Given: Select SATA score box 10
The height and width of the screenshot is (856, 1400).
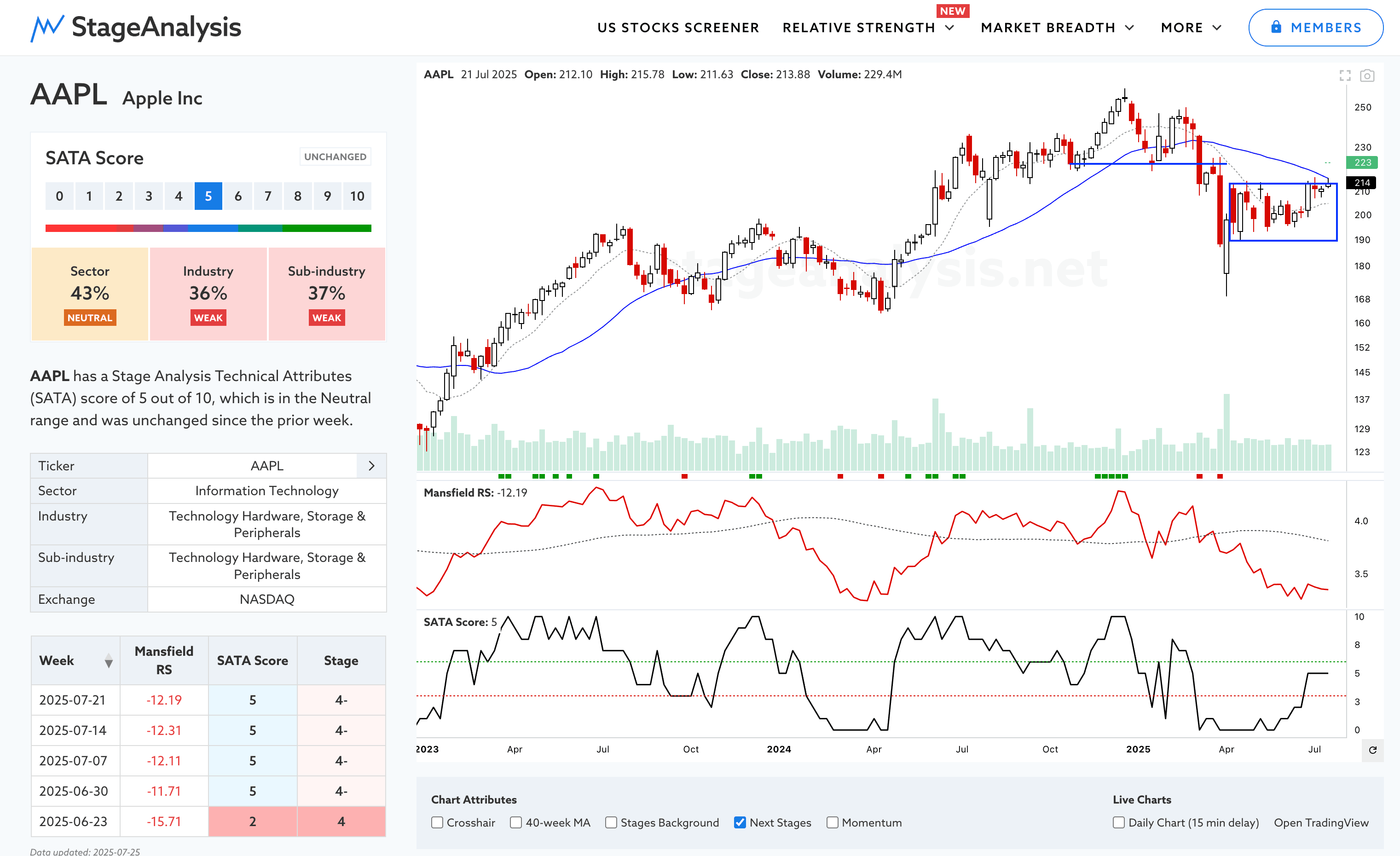Looking at the screenshot, I should [357, 196].
